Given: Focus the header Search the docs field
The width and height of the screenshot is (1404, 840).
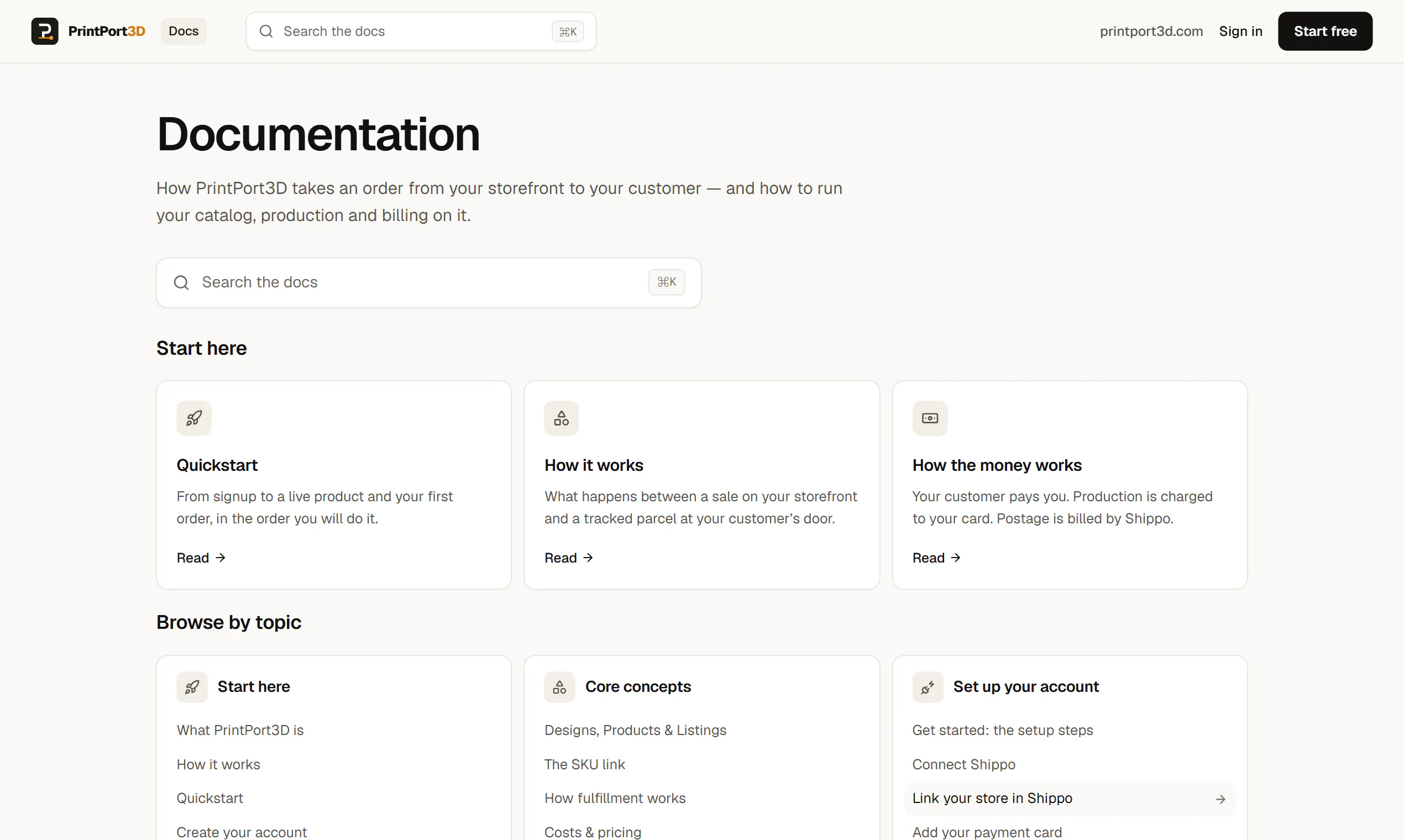Looking at the screenshot, I should pyautogui.click(x=421, y=31).
